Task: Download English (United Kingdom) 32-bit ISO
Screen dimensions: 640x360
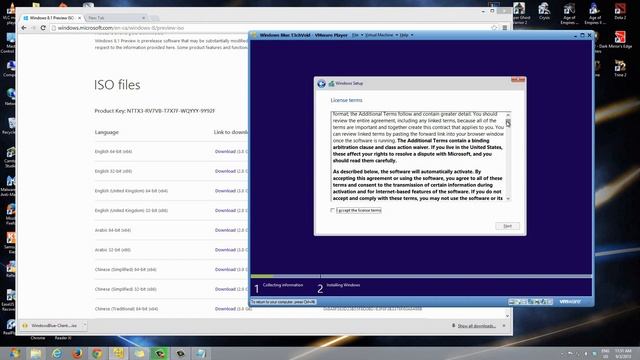Action: 225,210
